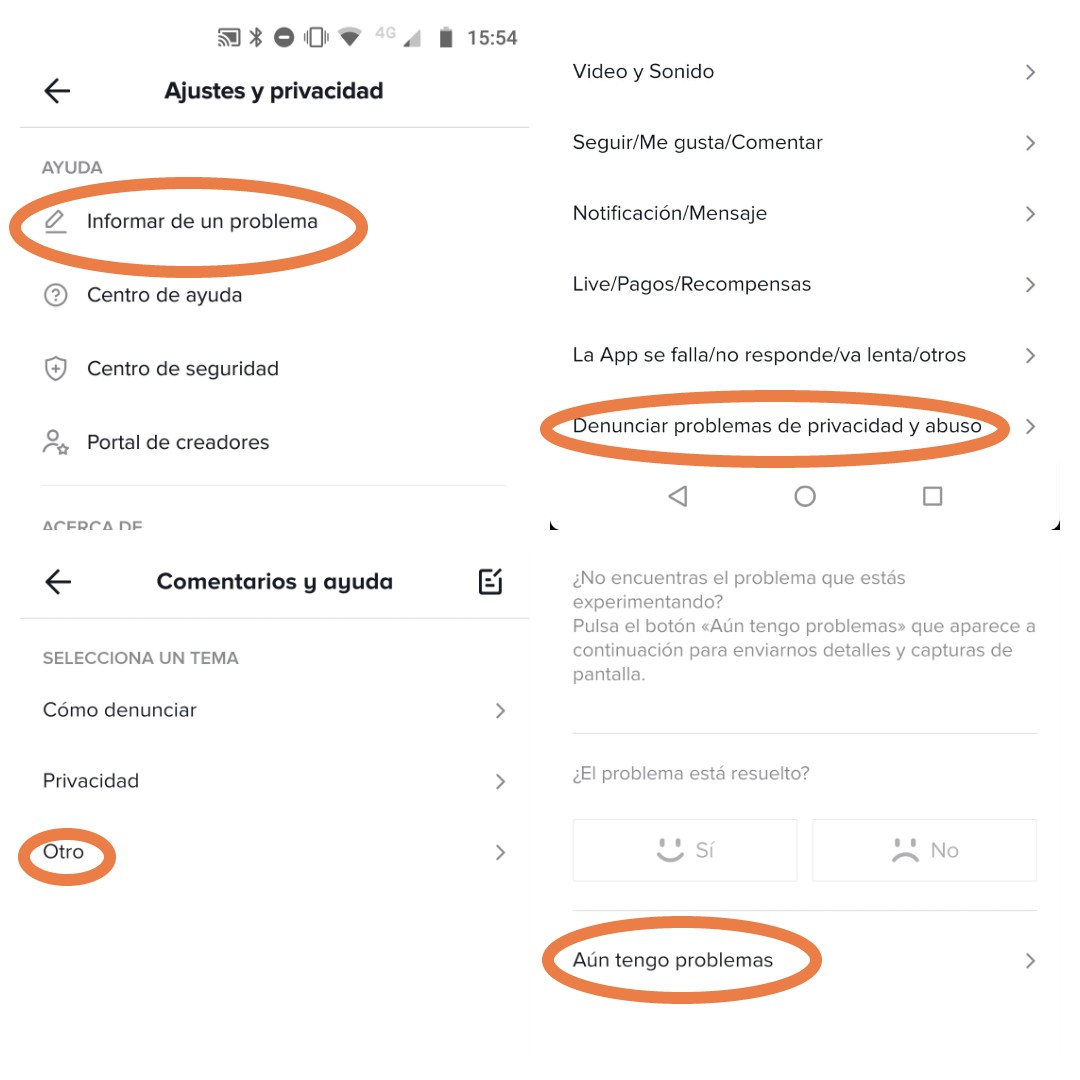Tap the Android back triangle button
Screen dimensions: 1080x1080
tap(678, 496)
